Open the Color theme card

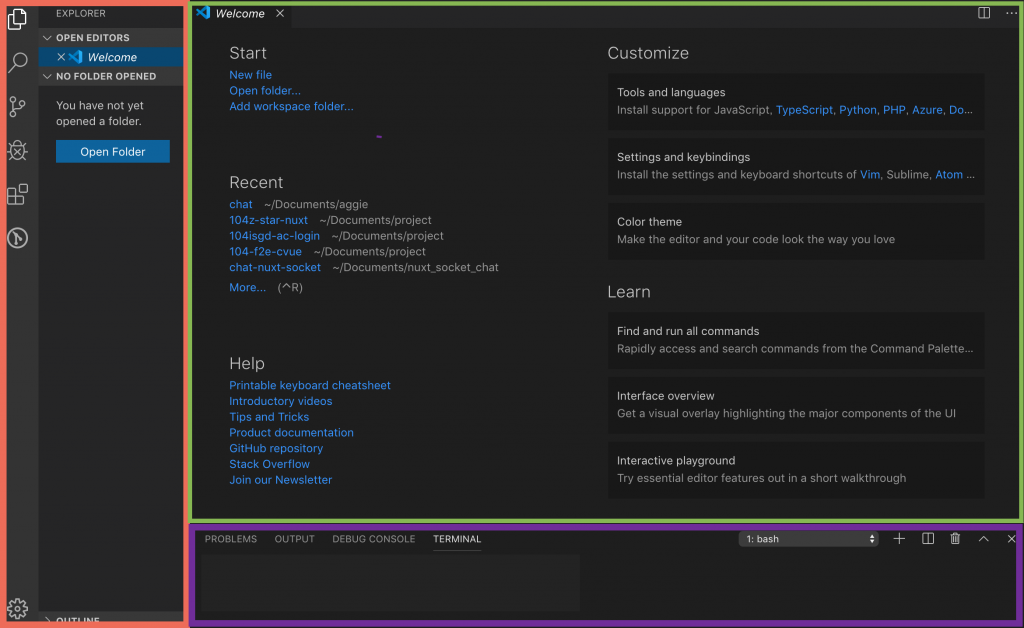pyautogui.click(x=795, y=230)
